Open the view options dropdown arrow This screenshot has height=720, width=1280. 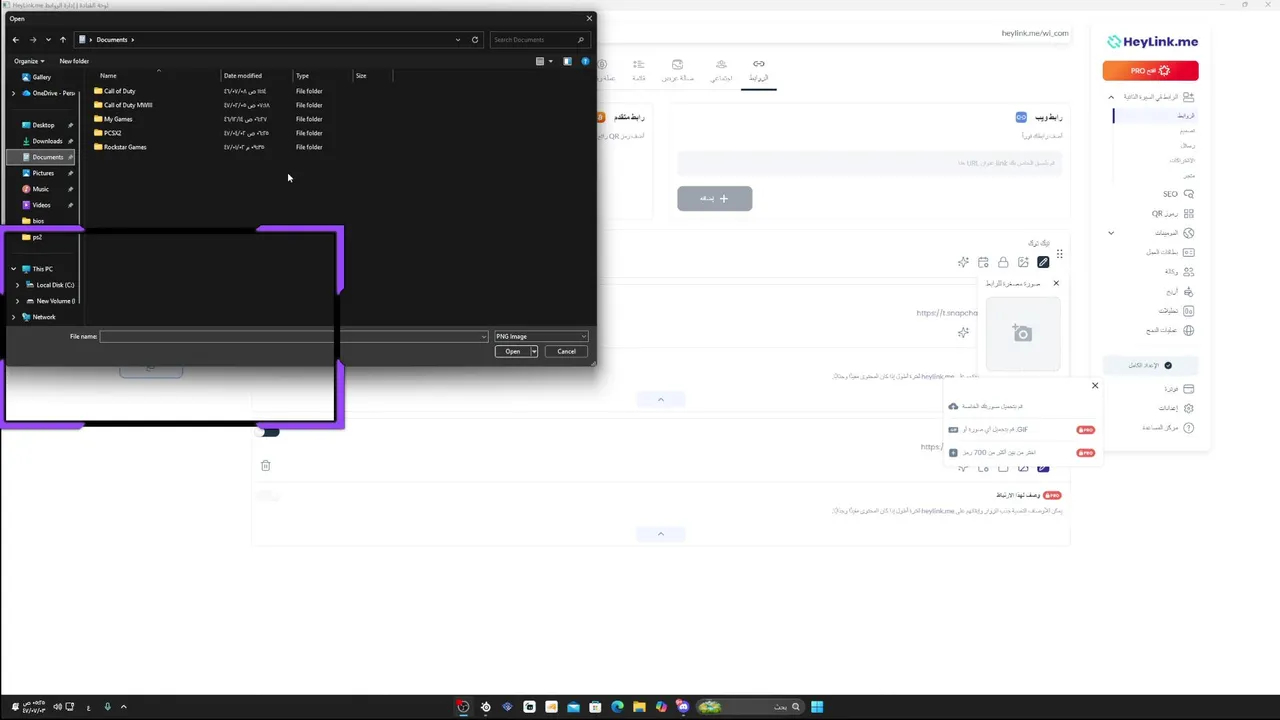550,61
